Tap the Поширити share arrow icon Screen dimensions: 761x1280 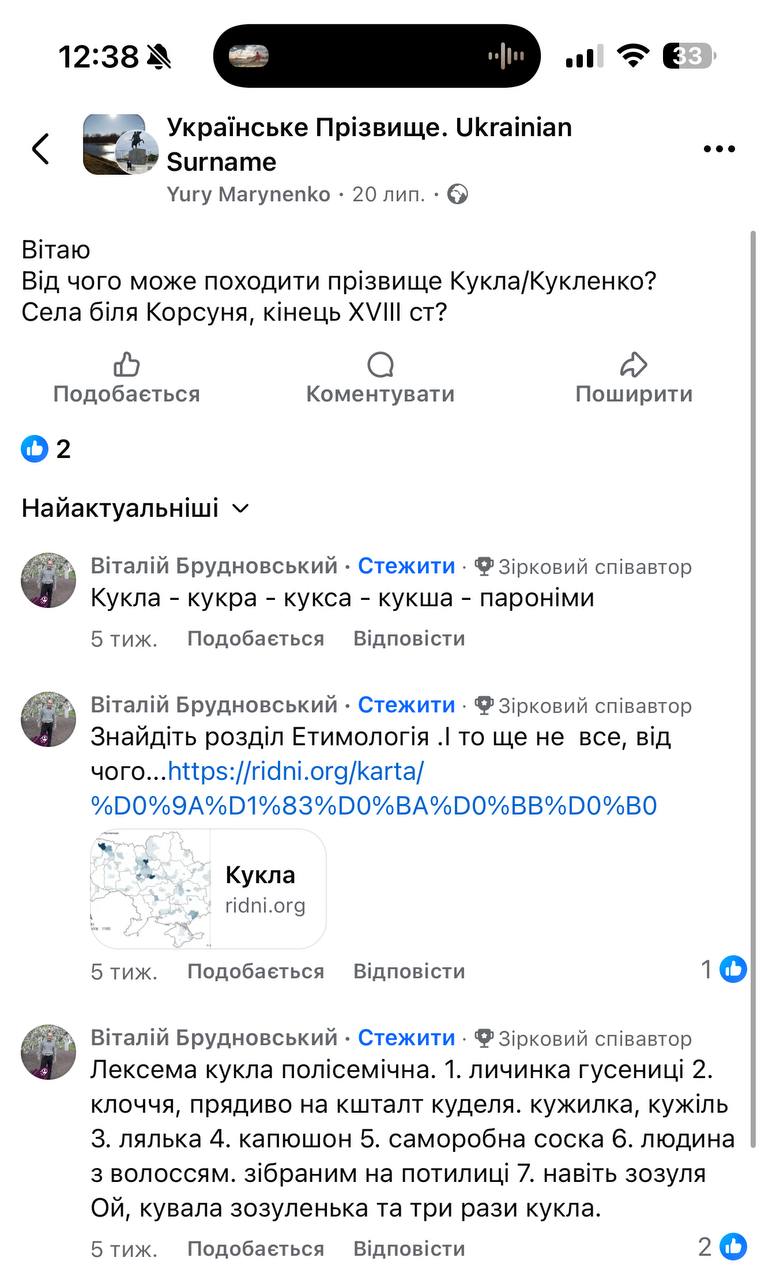(633, 364)
